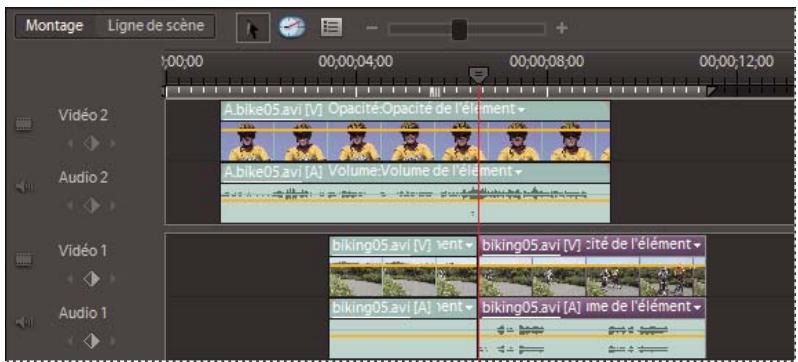Click the Vidéo 1 track label
The height and width of the screenshot is (362, 798).
coord(83,251)
